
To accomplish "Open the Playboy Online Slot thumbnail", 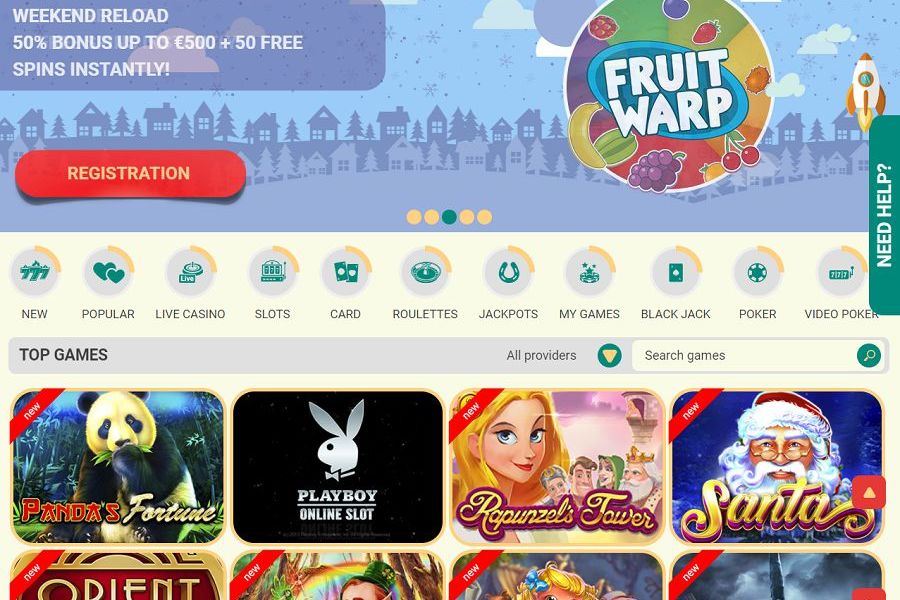I will pos(338,467).
